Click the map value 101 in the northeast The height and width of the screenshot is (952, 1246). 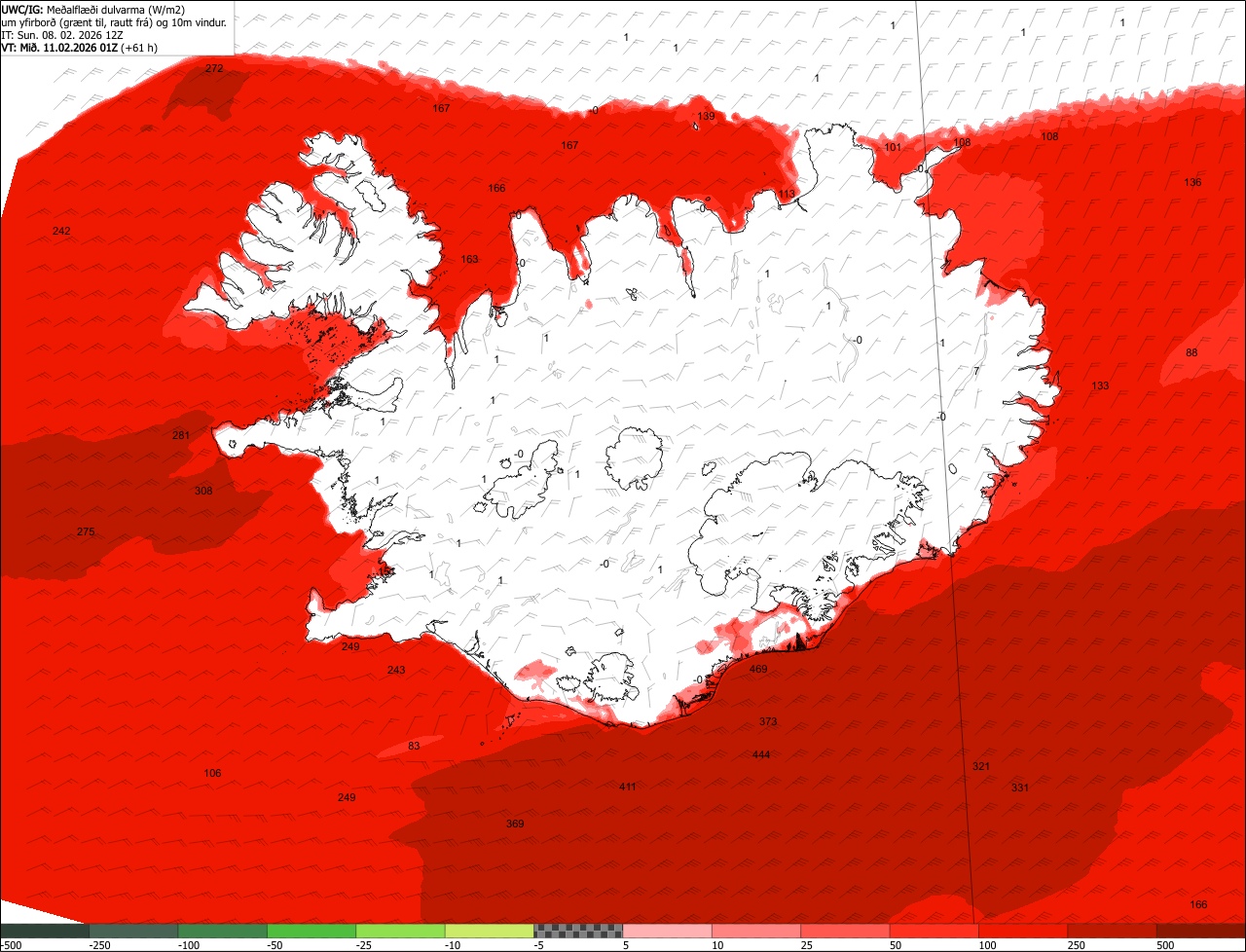click(x=893, y=147)
